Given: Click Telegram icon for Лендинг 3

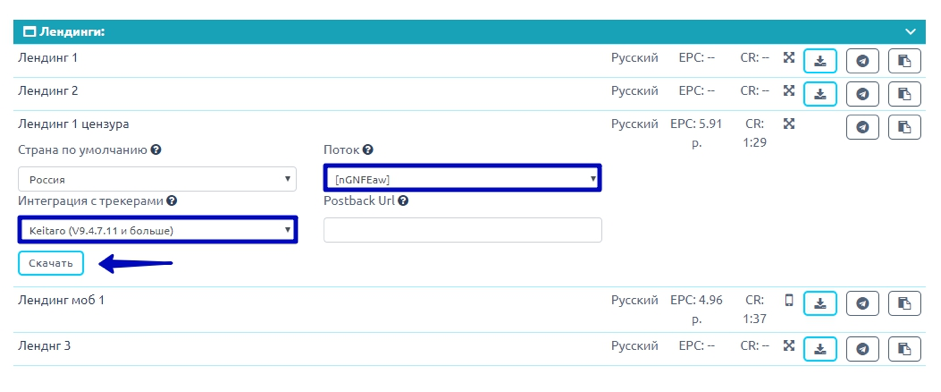Looking at the screenshot, I should pyautogui.click(x=862, y=349).
